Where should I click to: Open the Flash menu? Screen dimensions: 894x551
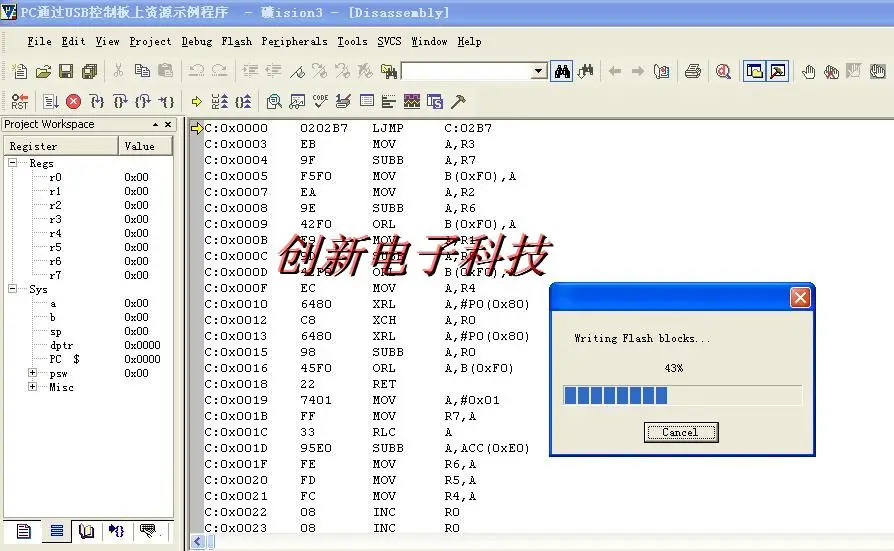[237, 42]
